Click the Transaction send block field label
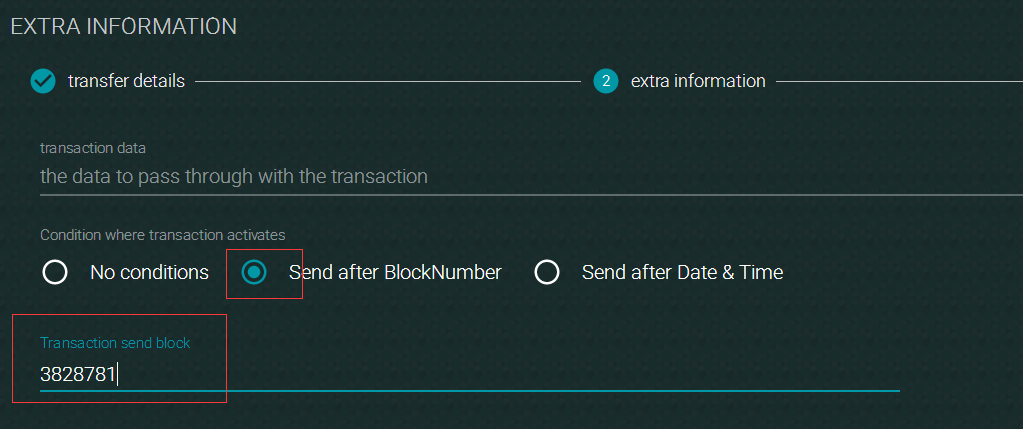This screenshot has width=1023, height=429. [x=115, y=343]
